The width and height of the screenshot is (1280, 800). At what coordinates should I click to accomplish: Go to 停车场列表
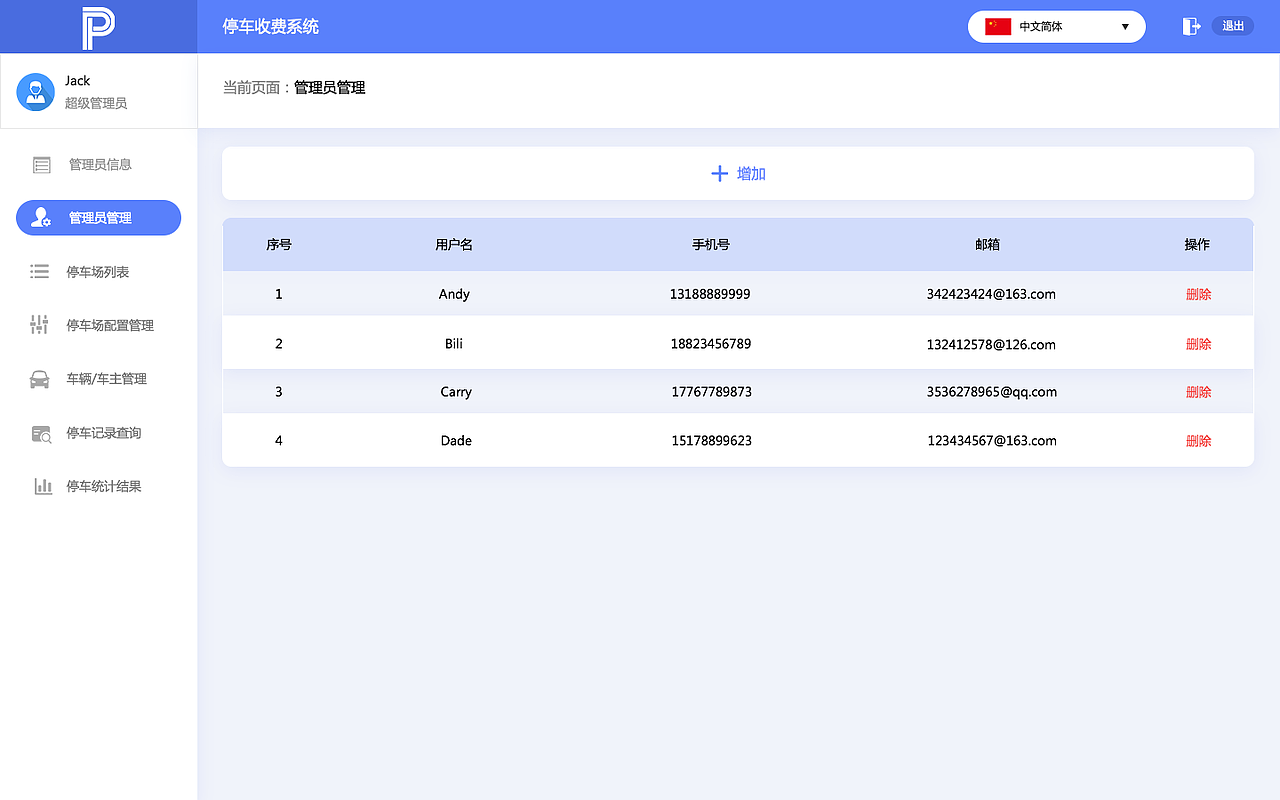pyautogui.click(x=98, y=272)
